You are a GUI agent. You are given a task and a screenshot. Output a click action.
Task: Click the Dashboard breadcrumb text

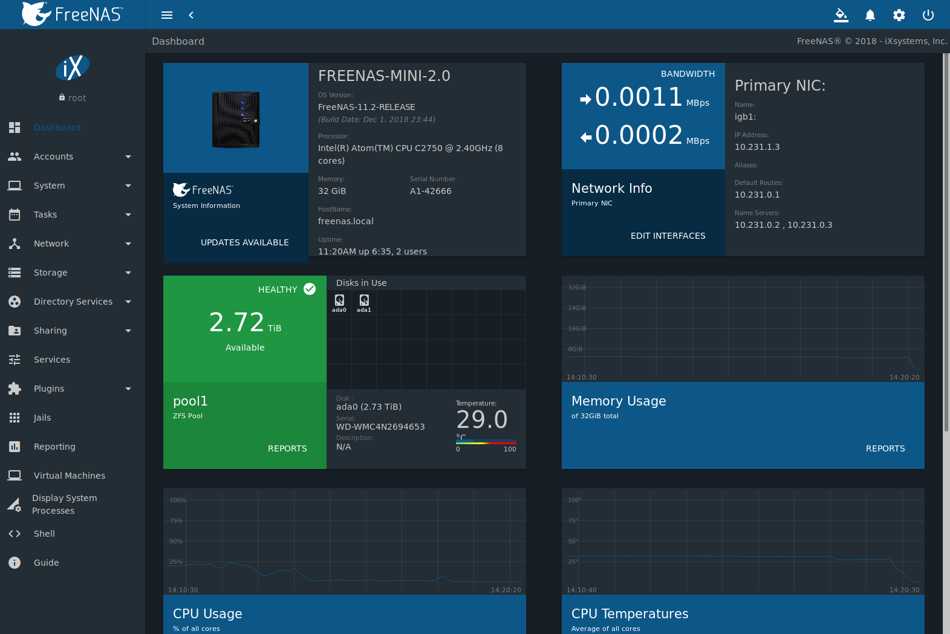coord(178,41)
